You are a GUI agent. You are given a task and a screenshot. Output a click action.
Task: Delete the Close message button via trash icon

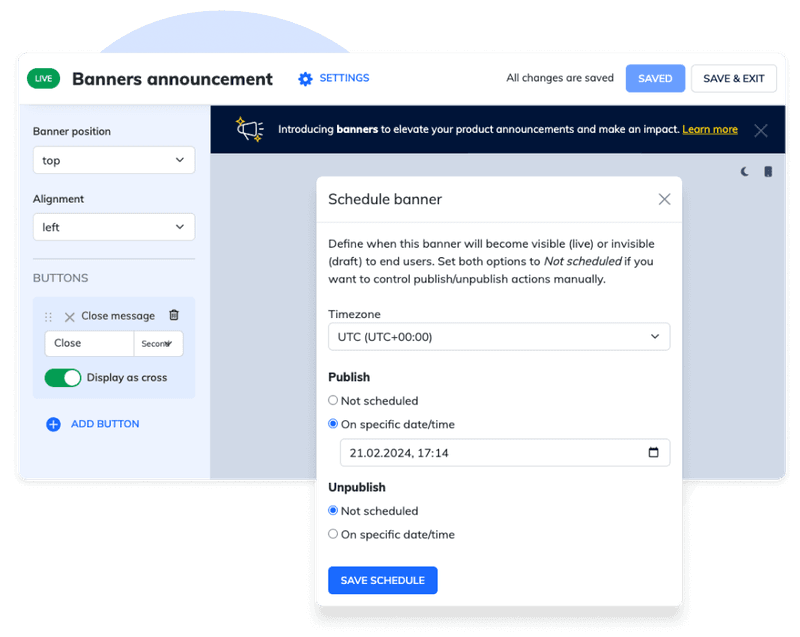tap(174, 315)
